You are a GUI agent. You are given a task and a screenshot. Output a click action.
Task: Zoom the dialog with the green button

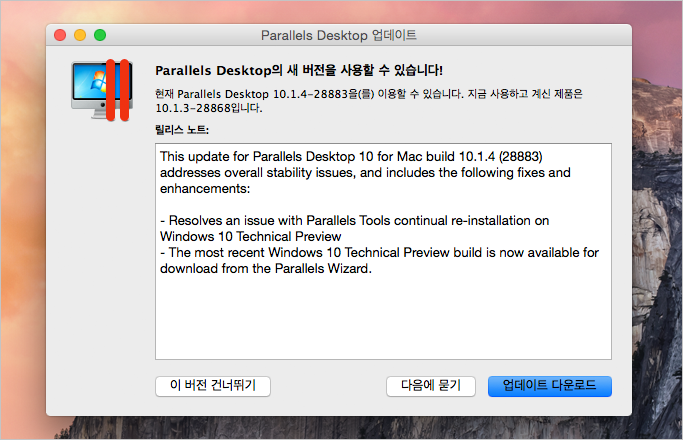pos(100,35)
